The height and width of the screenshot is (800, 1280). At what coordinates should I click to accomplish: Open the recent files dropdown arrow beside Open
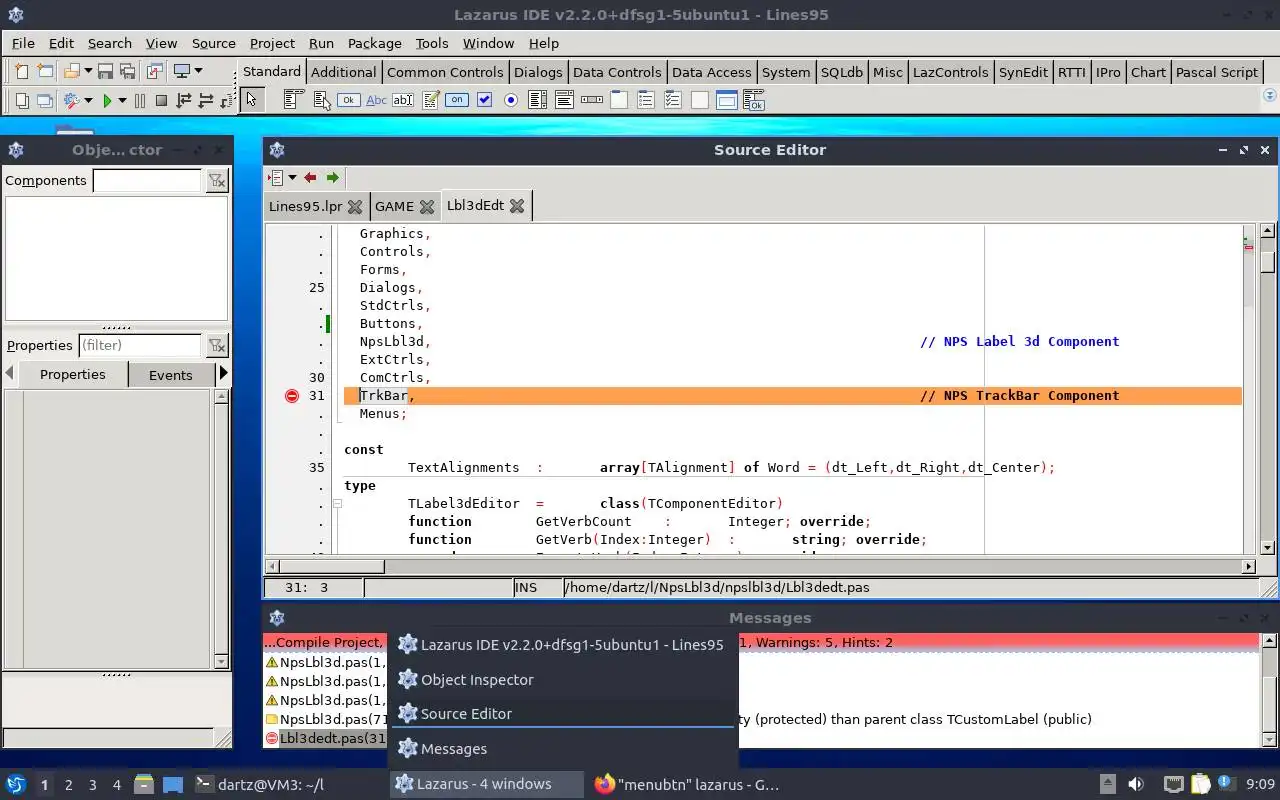click(88, 71)
